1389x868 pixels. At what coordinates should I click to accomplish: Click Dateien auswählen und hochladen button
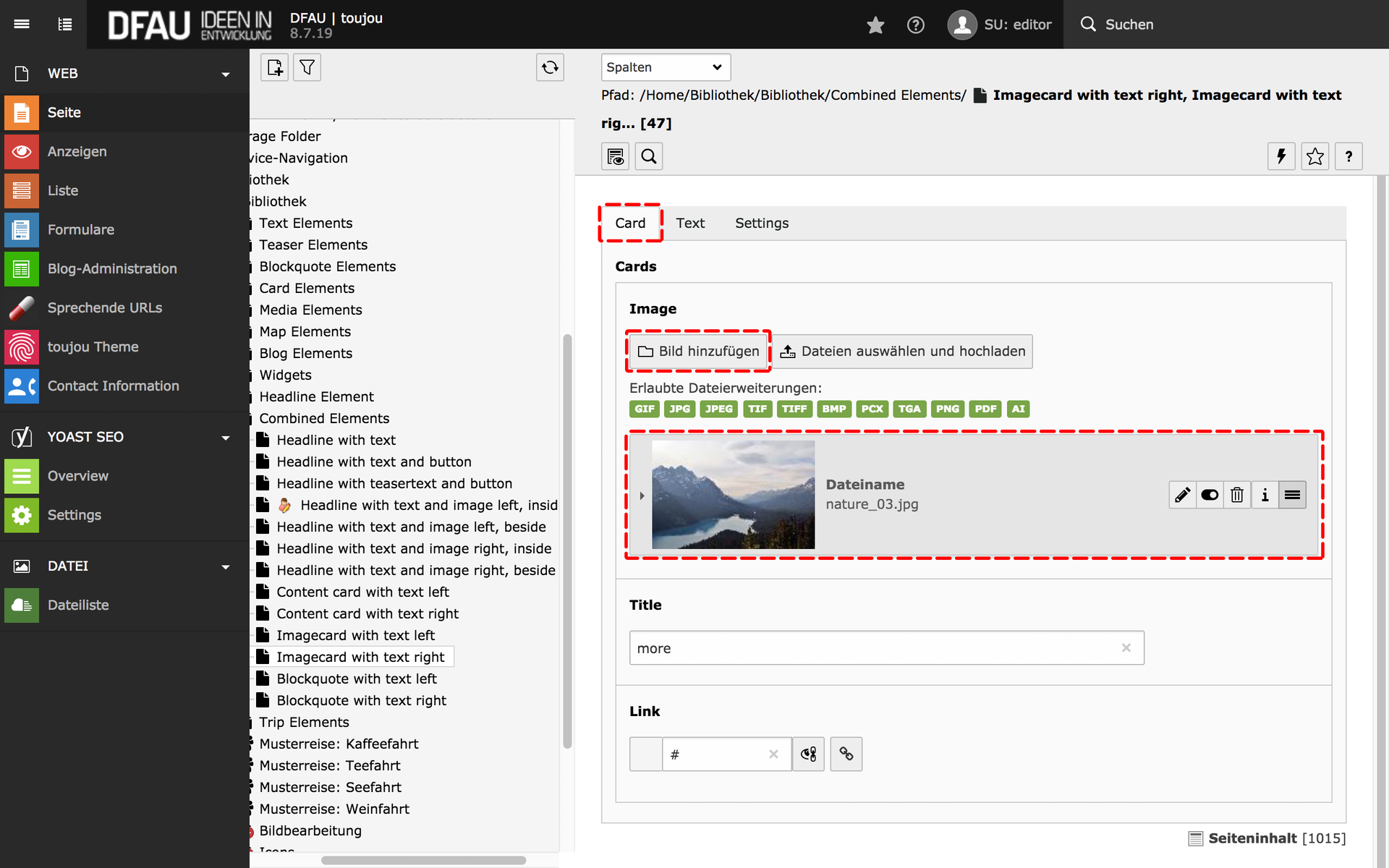pos(903,351)
